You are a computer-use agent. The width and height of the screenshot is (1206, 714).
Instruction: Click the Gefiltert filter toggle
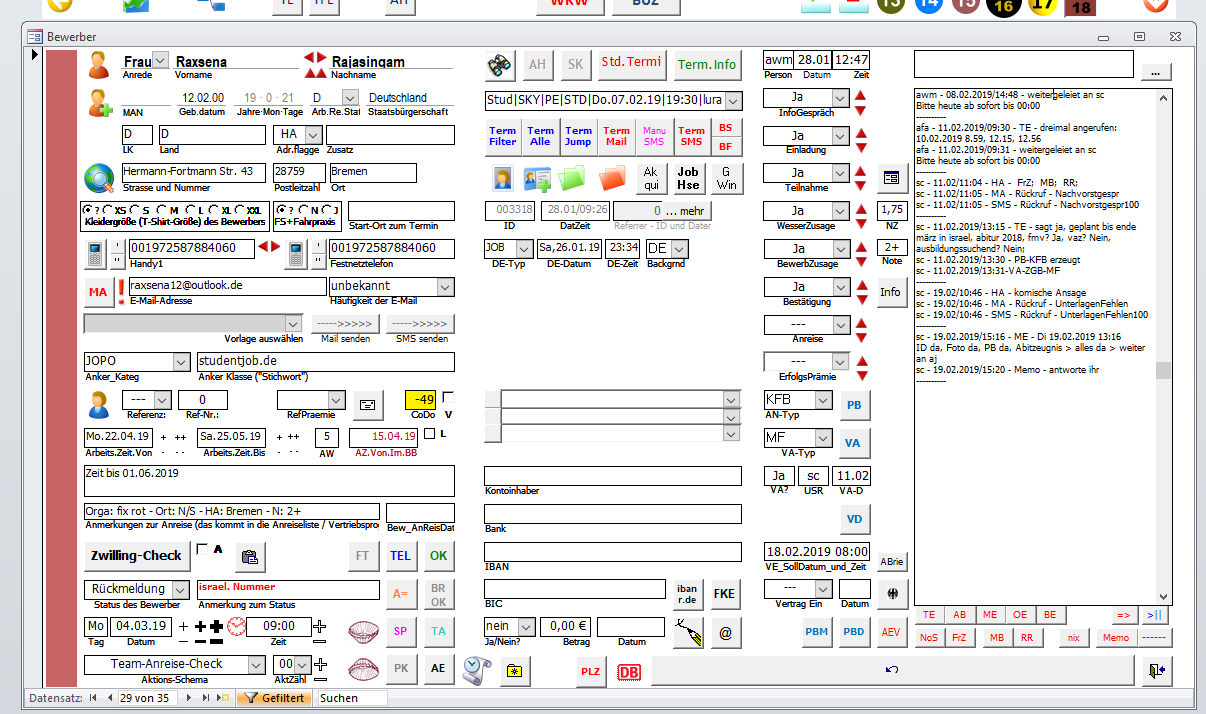coord(274,698)
